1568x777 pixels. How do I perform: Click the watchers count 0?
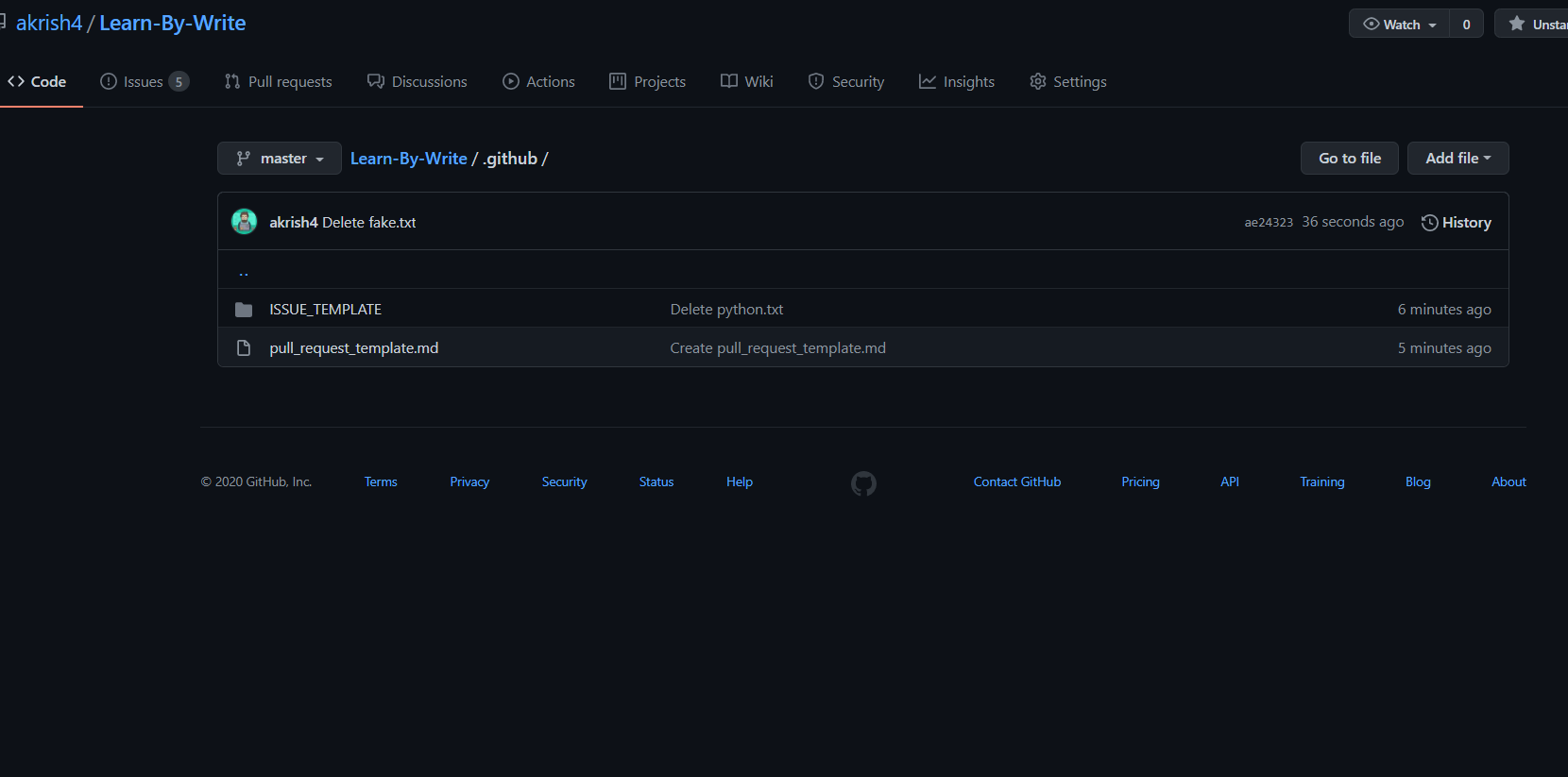1466,25
